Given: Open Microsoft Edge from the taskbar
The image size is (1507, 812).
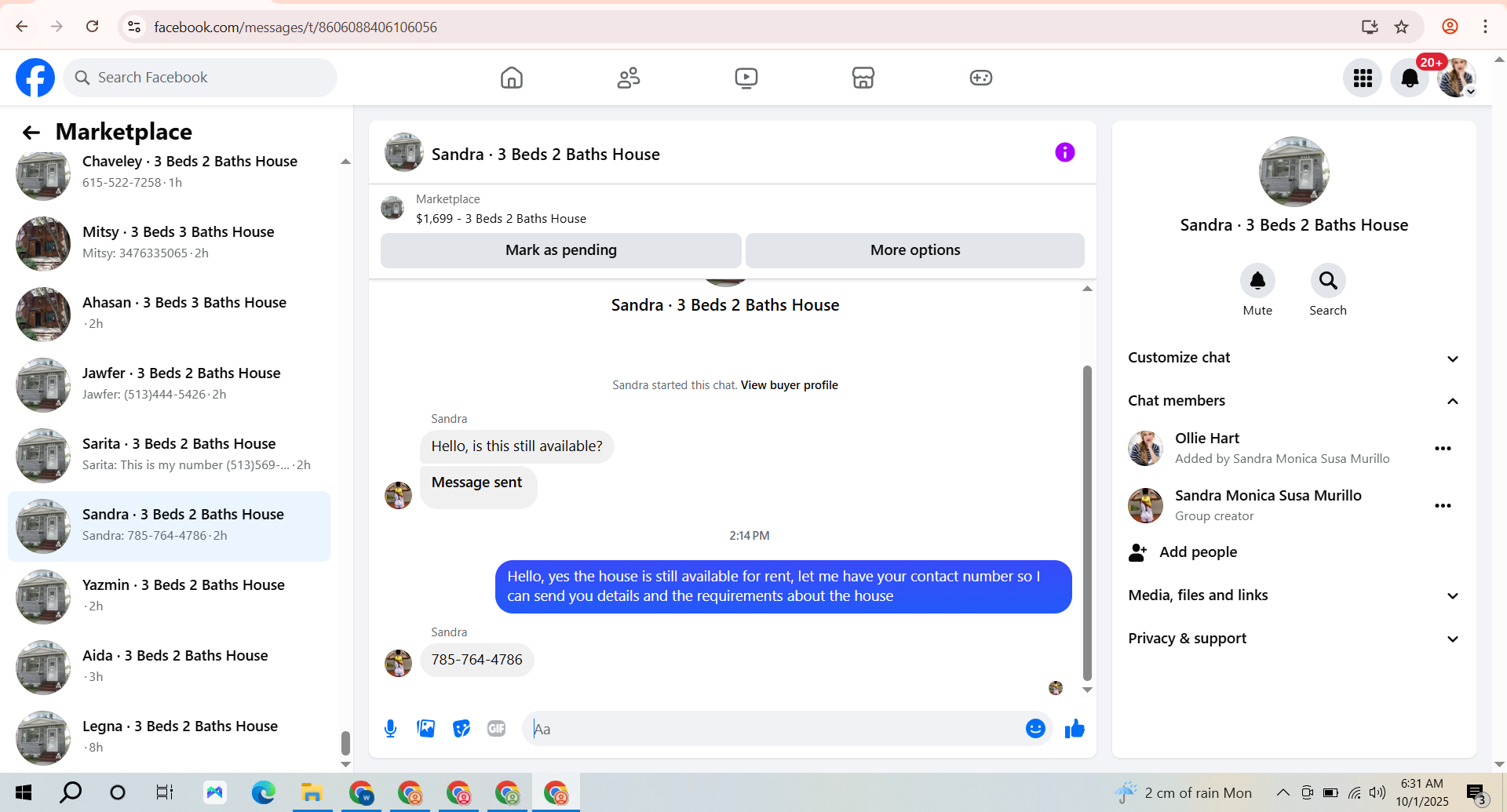Looking at the screenshot, I should (x=263, y=792).
